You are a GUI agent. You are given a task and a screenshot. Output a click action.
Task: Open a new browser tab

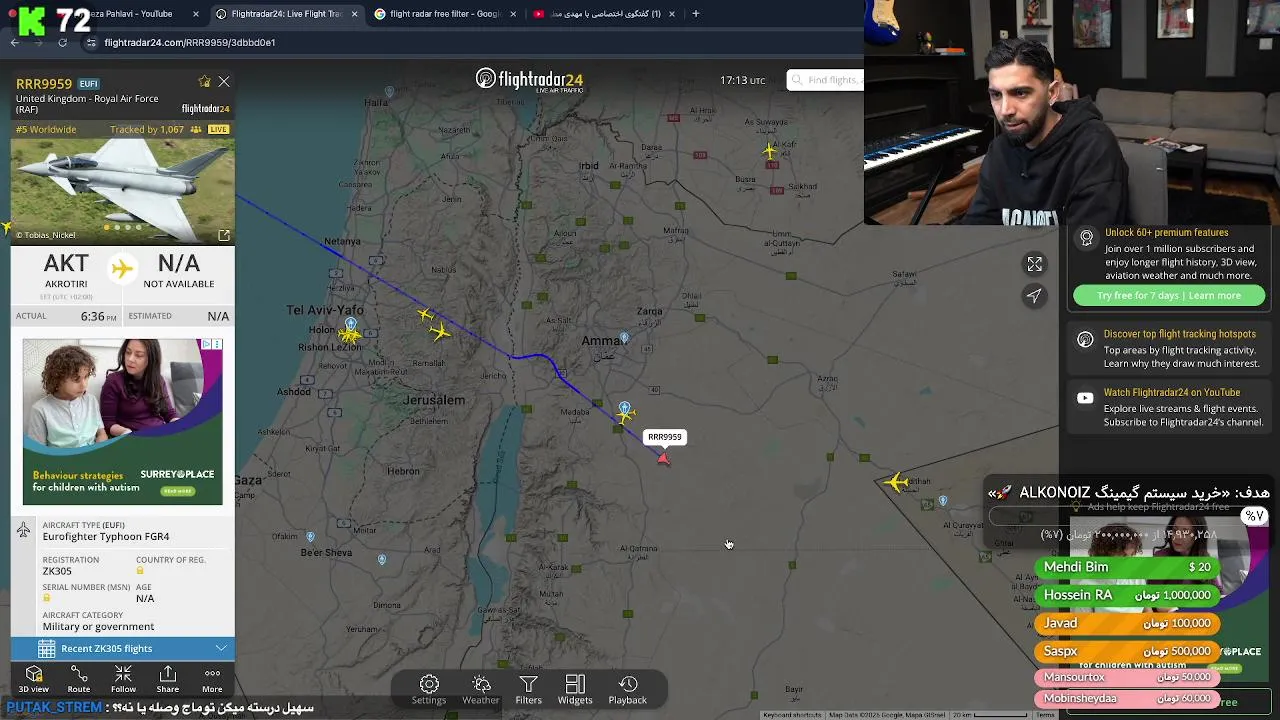695,14
